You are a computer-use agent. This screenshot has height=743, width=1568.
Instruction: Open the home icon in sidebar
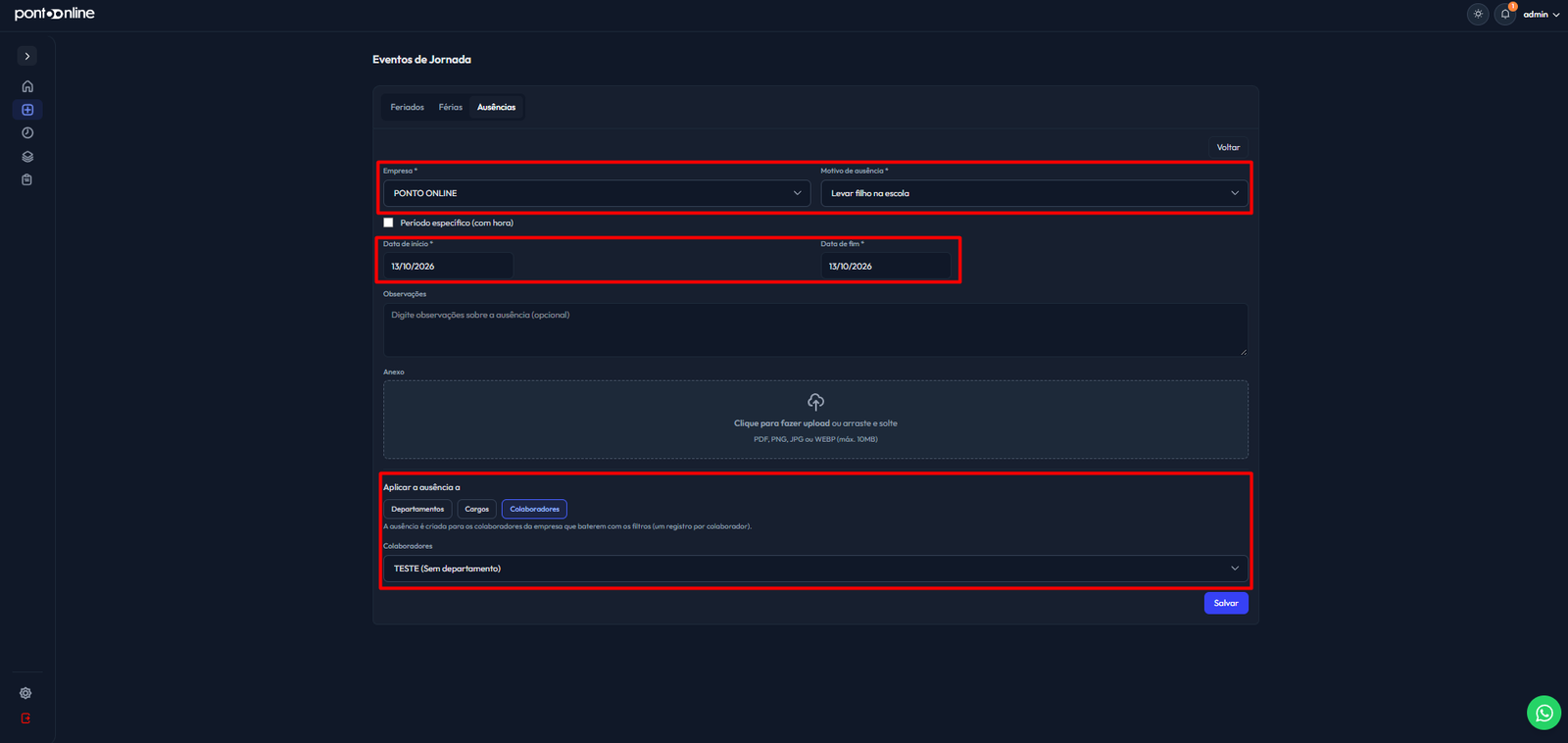tap(27, 86)
